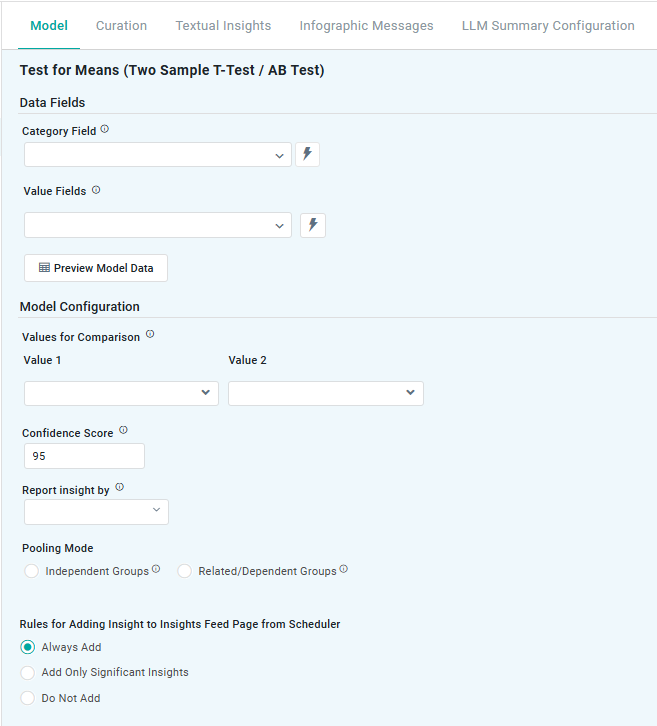Viewport: 657px width, 726px height.
Task: Click the lightning icon beside Category Field
Action: (307, 154)
